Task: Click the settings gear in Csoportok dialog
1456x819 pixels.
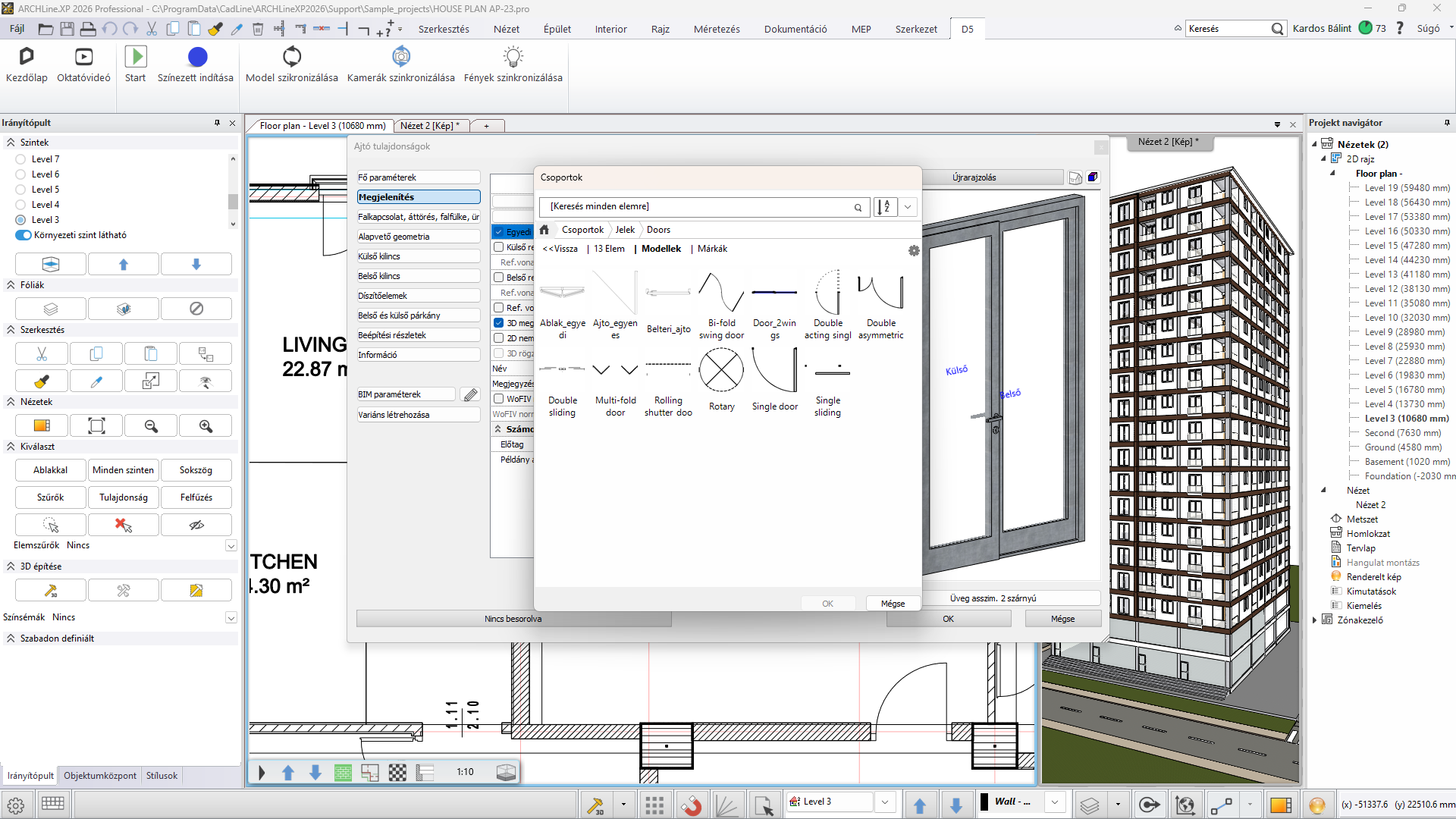Action: 914,250
